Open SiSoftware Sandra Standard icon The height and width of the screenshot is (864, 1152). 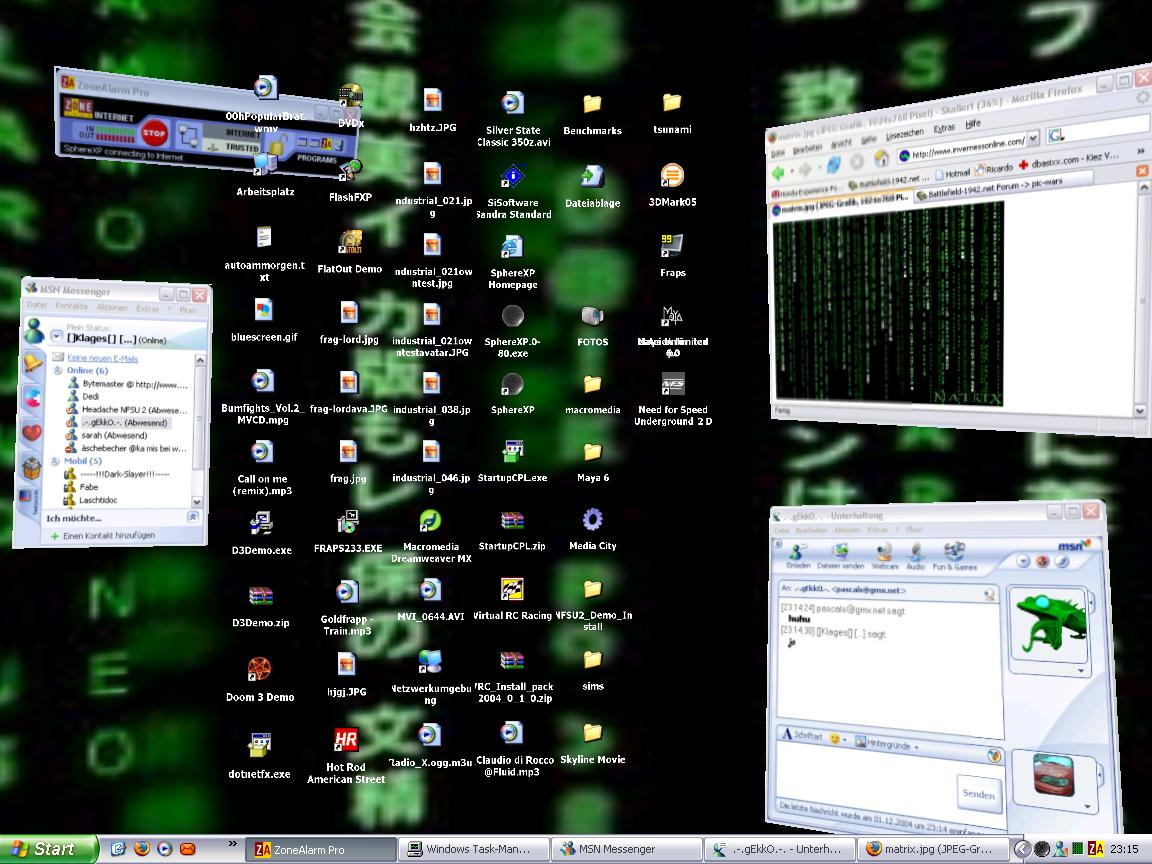click(513, 192)
